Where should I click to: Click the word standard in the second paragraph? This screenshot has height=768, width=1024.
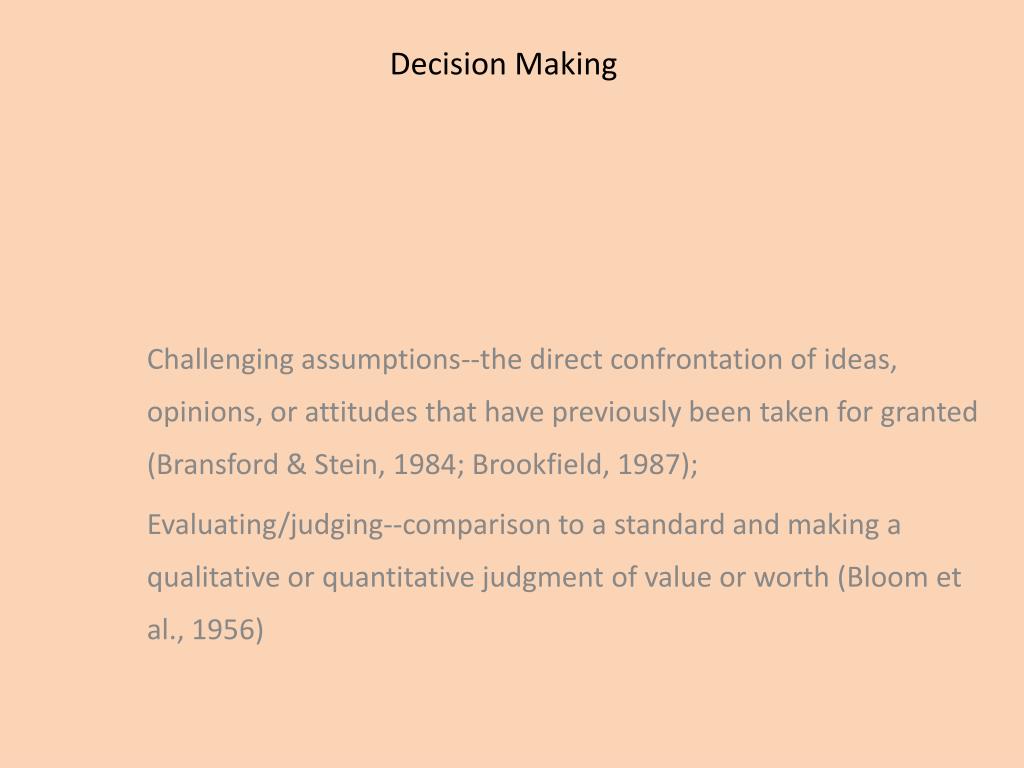tap(669, 524)
